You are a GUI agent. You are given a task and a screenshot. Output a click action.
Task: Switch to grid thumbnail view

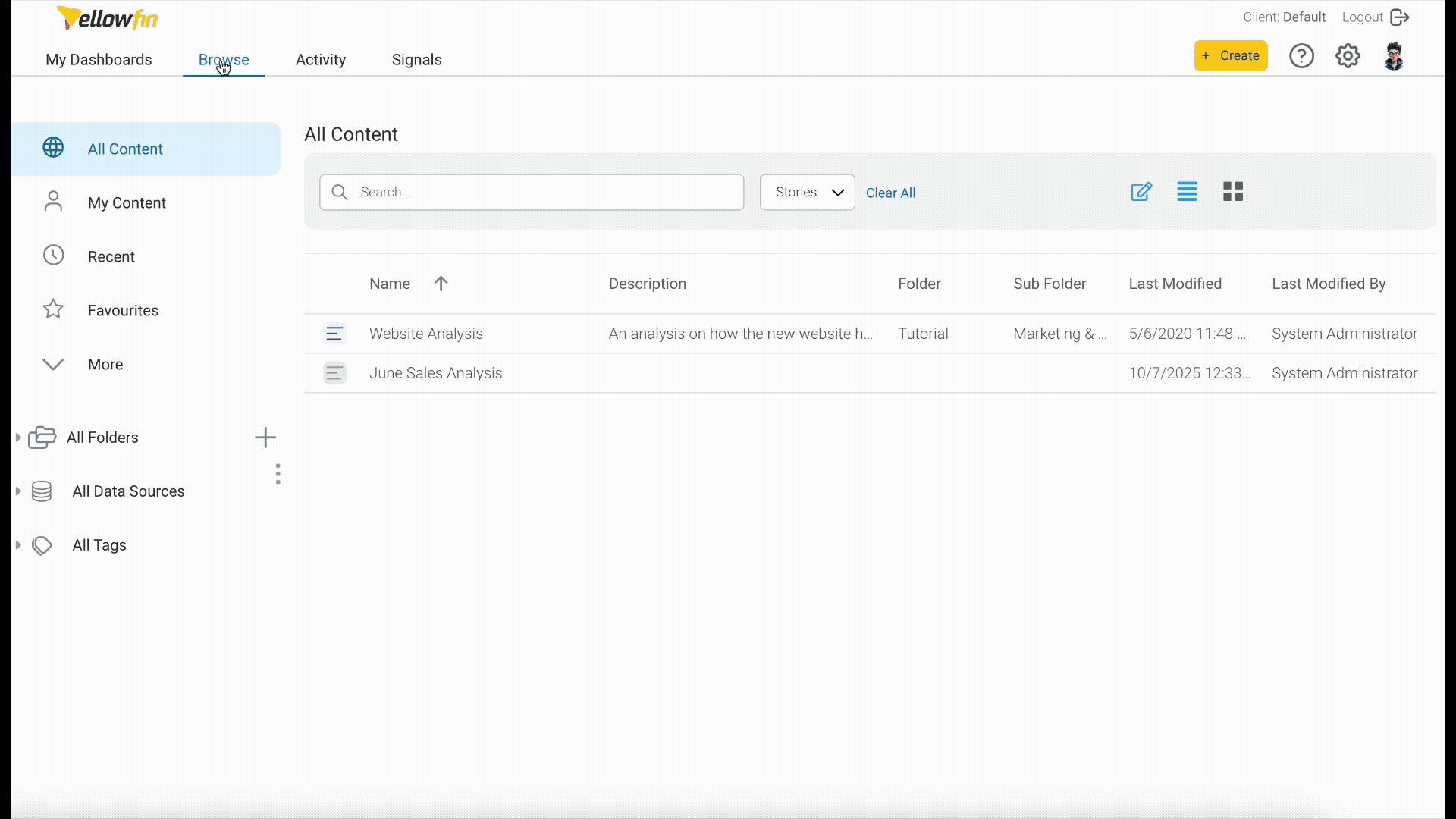tap(1233, 192)
